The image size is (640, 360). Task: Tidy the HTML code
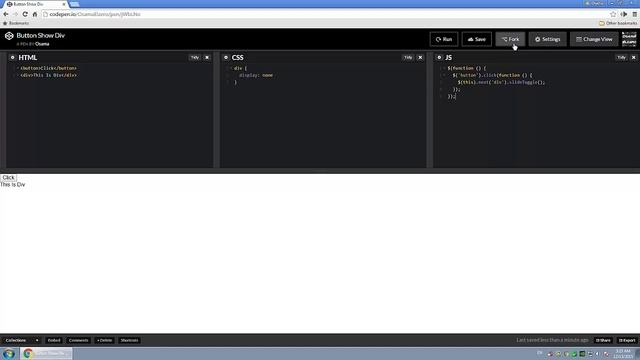coord(195,58)
